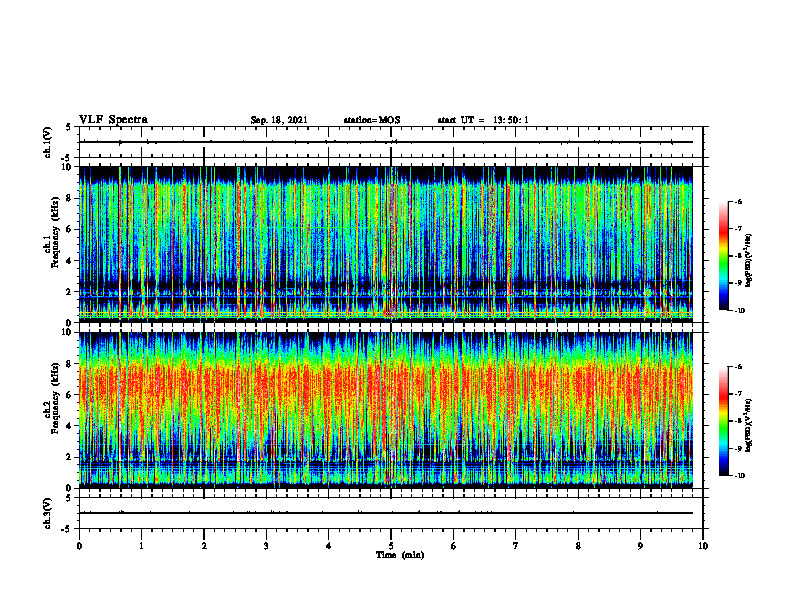Click time axis tick label "4"

(328, 546)
